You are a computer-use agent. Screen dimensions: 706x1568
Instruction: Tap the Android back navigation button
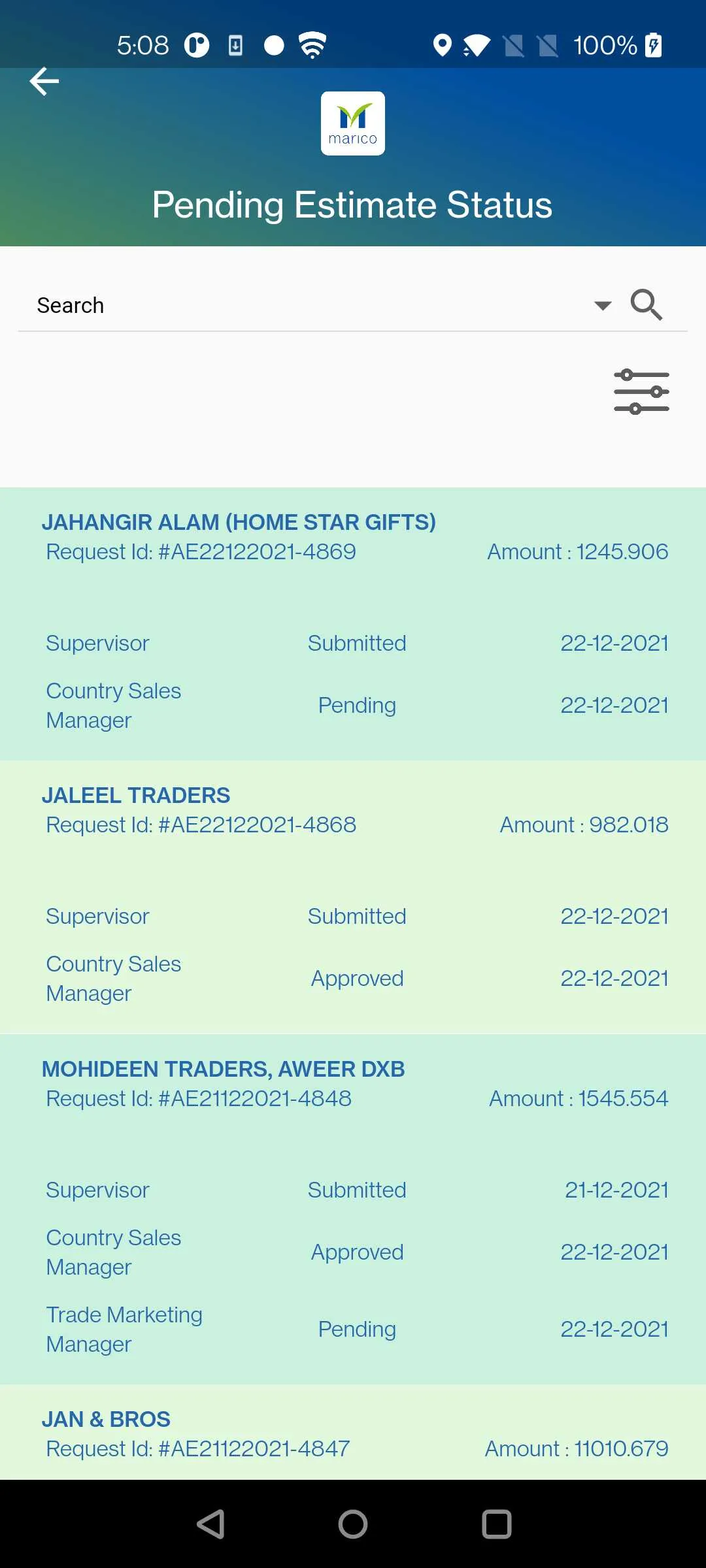tap(211, 1524)
